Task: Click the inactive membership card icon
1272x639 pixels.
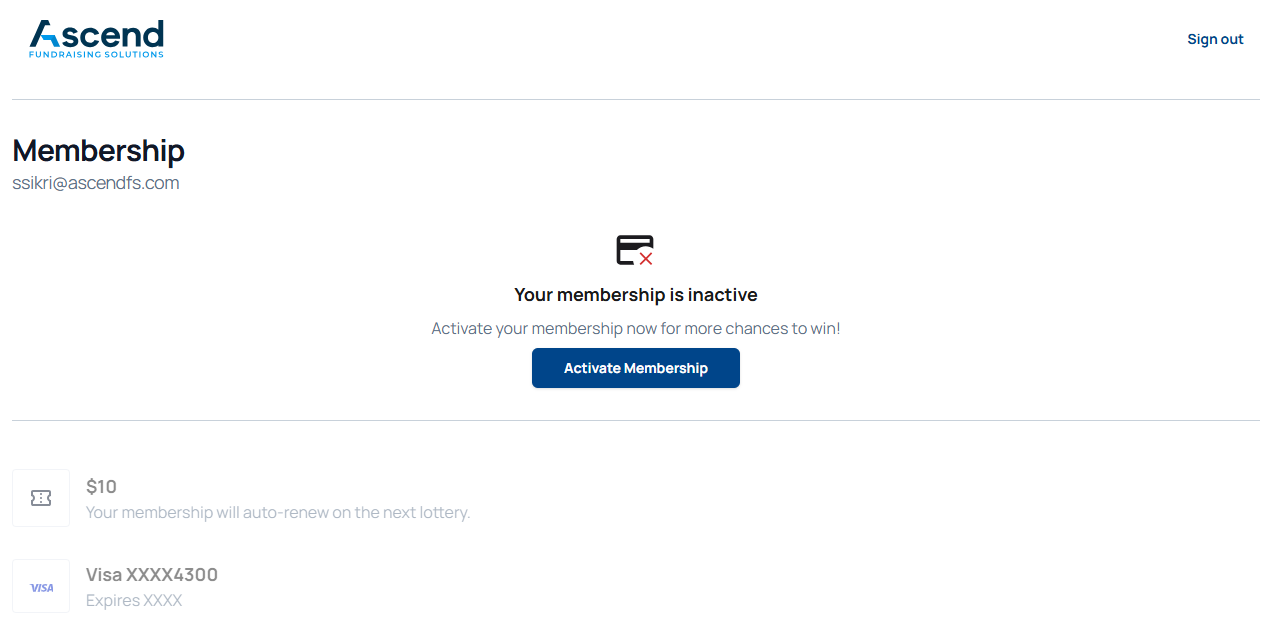Action: [633, 249]
